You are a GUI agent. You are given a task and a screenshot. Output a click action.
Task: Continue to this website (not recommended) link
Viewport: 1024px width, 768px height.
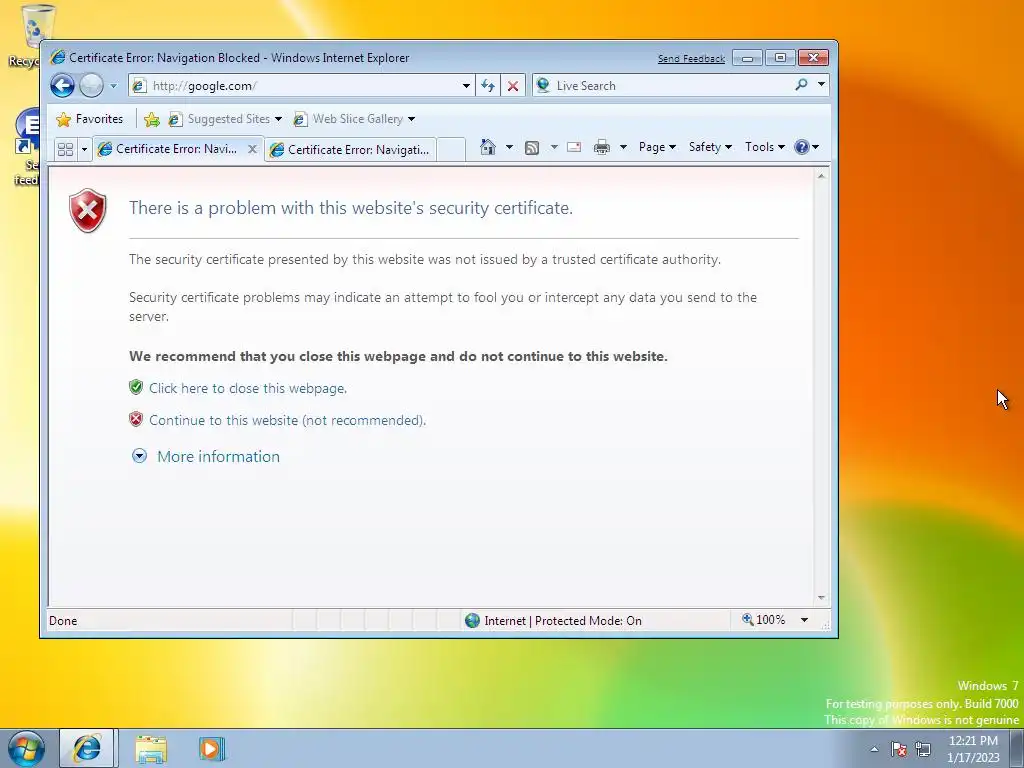(287, 420)
